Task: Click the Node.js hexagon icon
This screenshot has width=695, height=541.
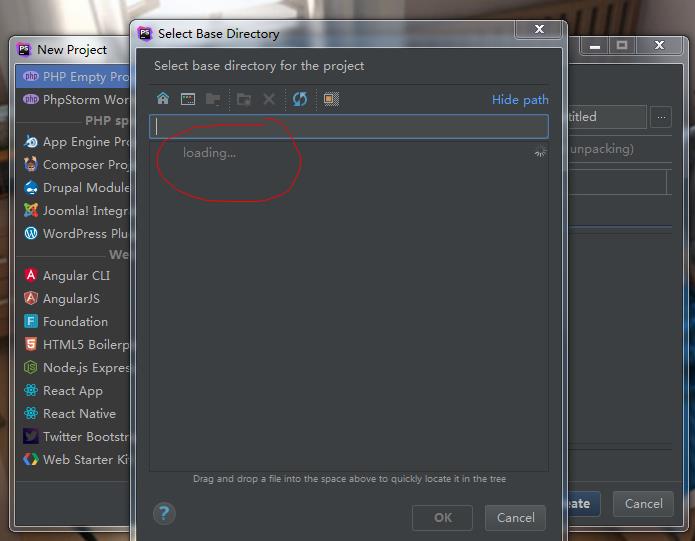Action: click(31, 367)
